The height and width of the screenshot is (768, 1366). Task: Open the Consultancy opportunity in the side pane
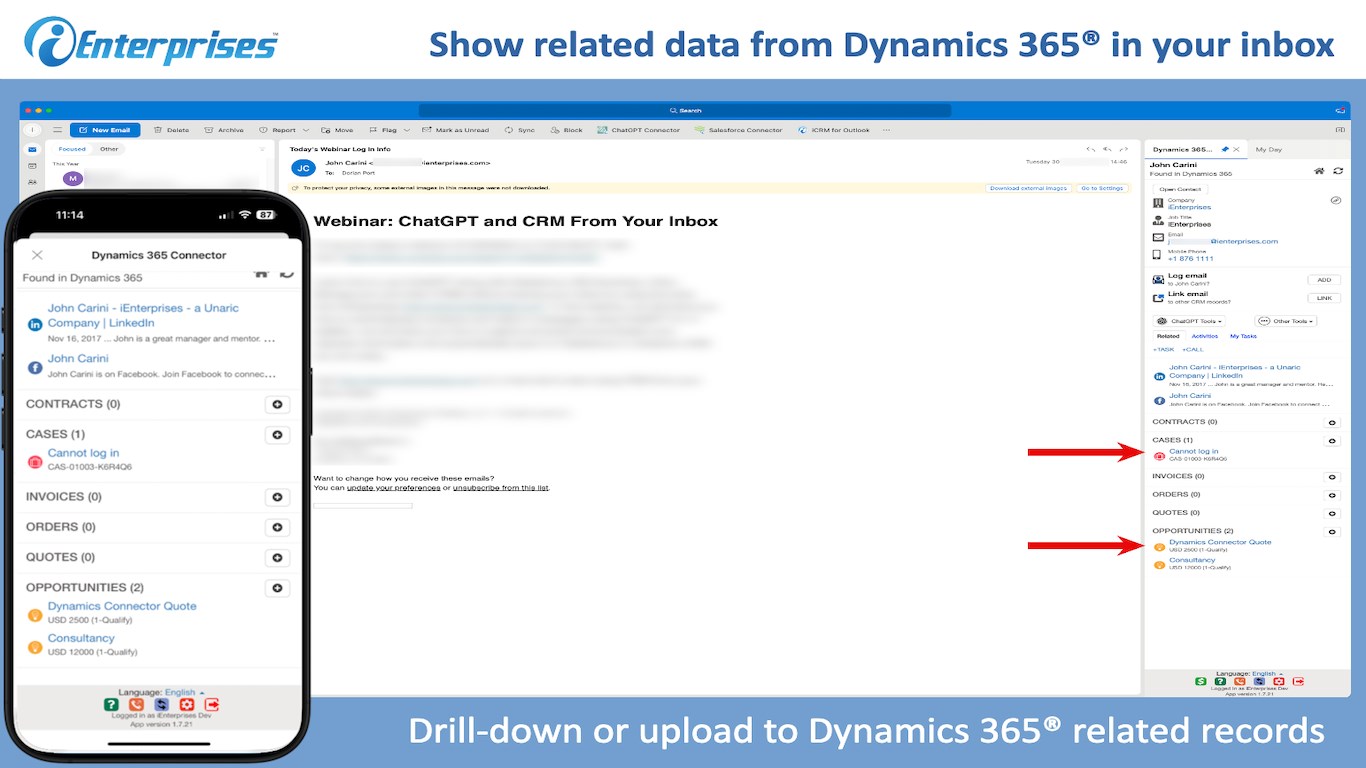point(1192,560)
